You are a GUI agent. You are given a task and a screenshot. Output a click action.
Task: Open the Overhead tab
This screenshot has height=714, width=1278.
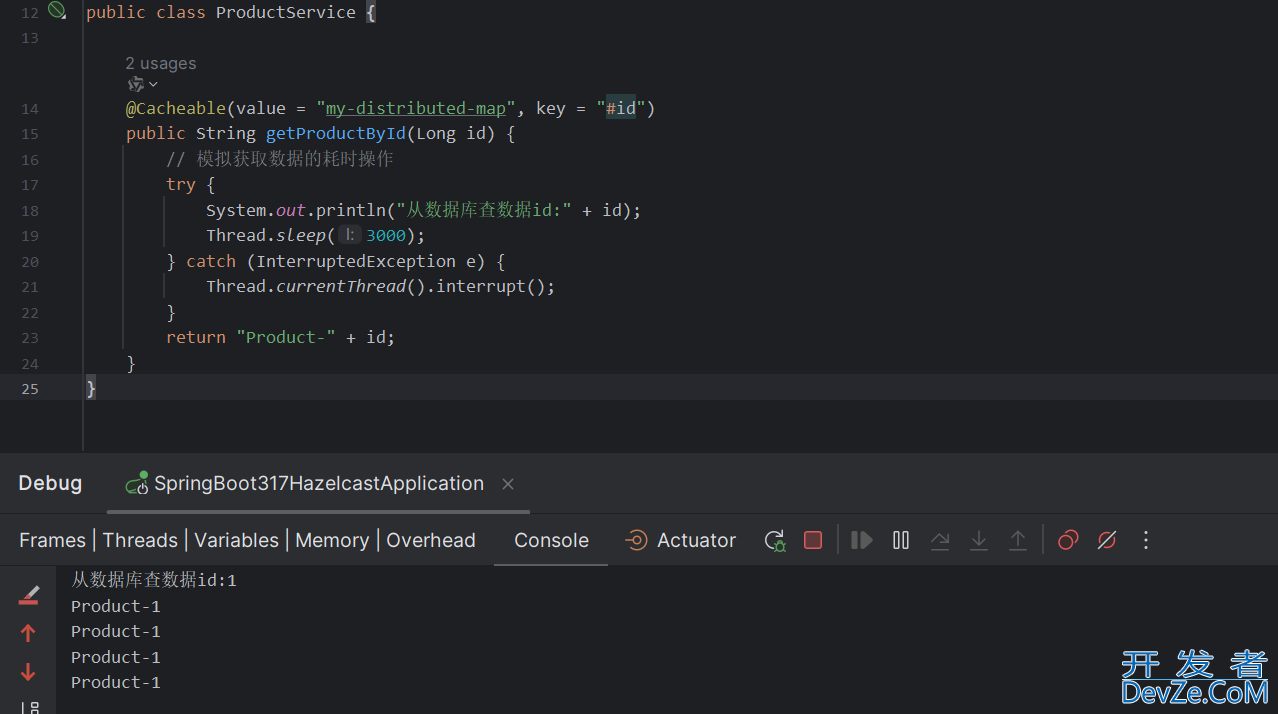pos(431,540)
